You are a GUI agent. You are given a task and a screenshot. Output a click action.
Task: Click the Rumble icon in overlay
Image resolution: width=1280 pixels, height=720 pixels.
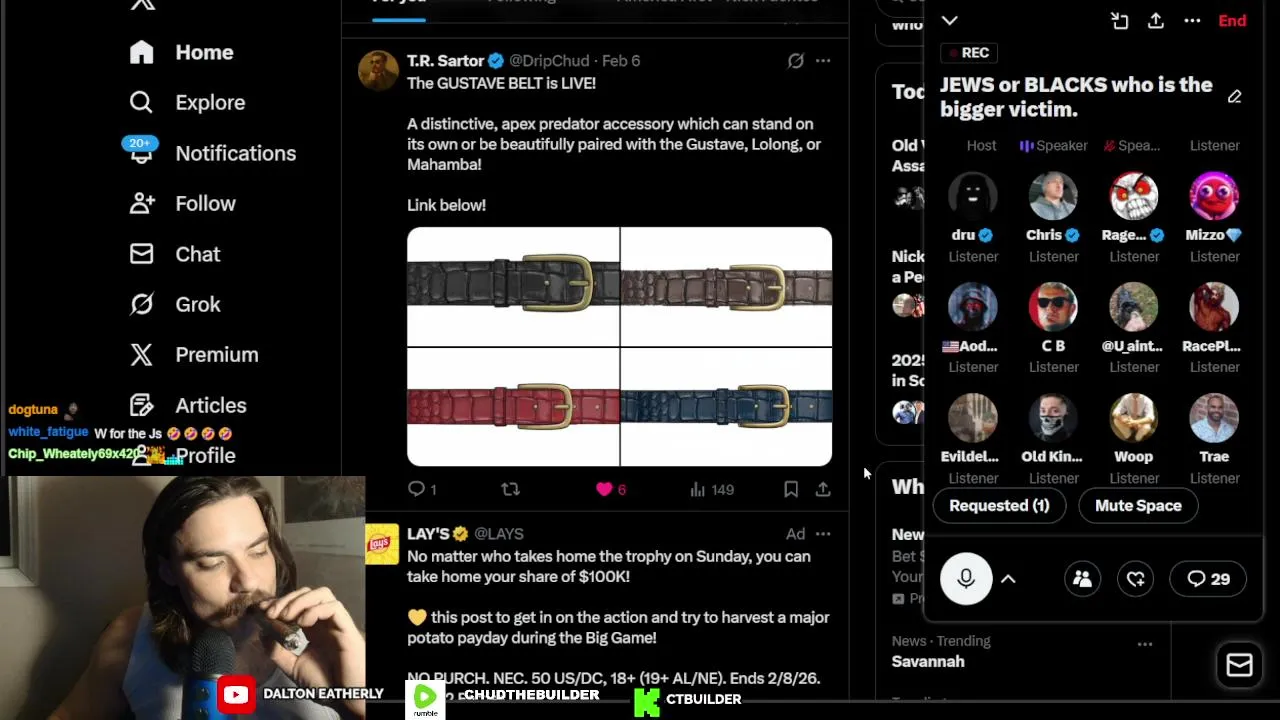tap(425, 699)
